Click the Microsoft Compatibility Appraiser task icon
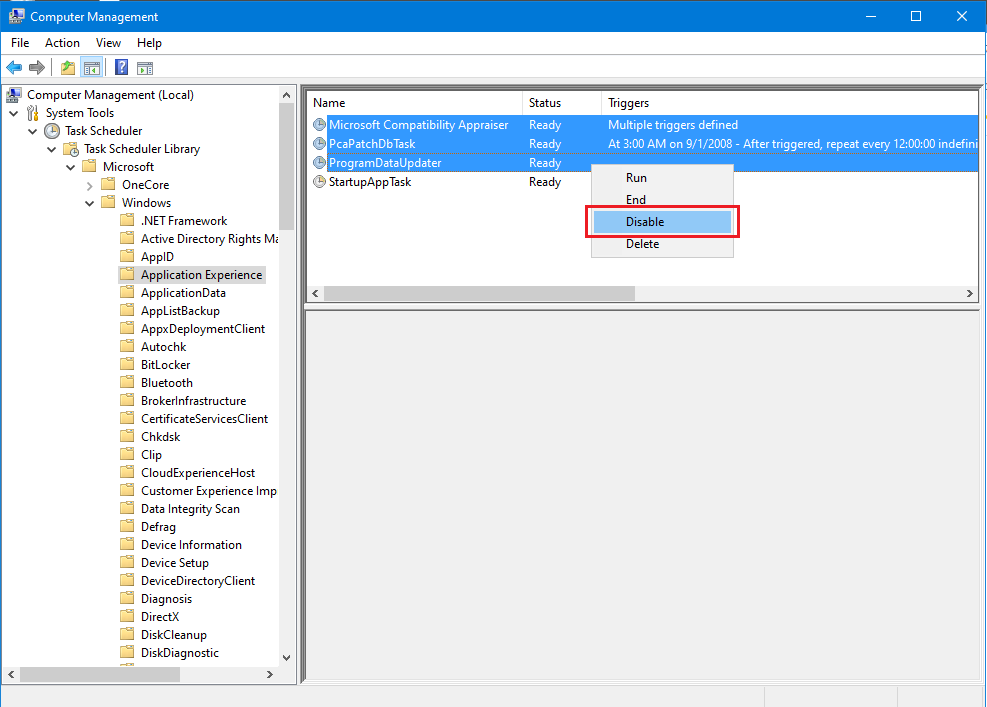This screenshot has width=987, height=707. click(320, 125)
